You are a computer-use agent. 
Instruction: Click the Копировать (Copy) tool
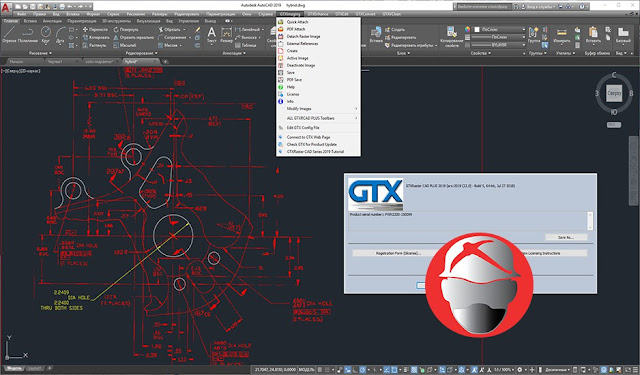[96, 37]
